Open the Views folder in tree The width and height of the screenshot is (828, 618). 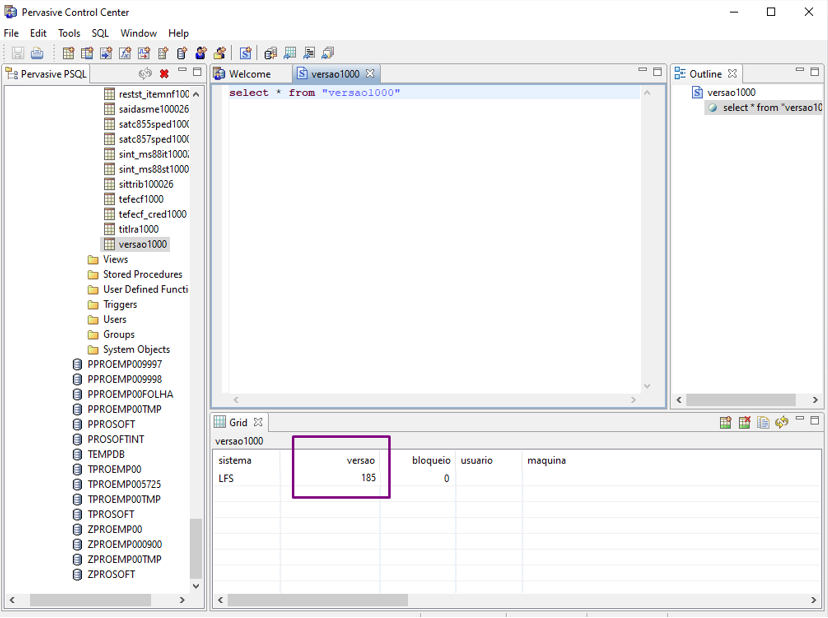point(109,259)
